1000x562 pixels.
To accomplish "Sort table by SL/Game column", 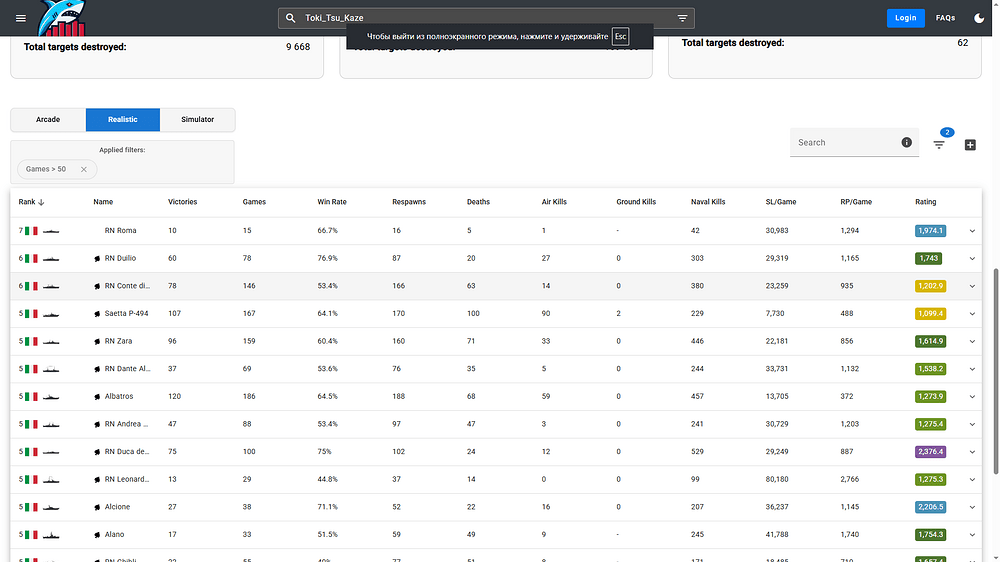I will click(781, 202).
